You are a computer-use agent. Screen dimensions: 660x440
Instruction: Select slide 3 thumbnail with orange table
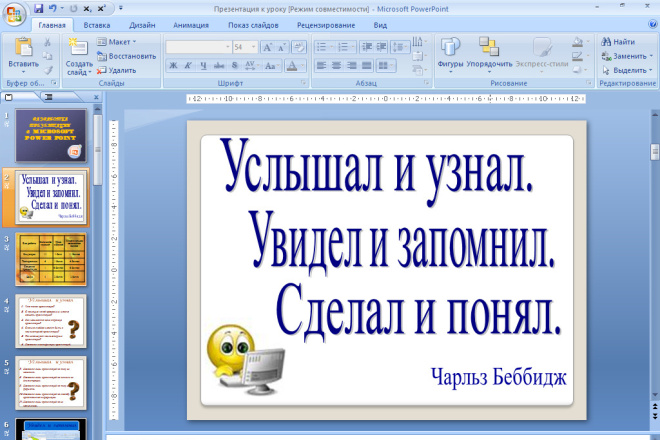(51, 259)
